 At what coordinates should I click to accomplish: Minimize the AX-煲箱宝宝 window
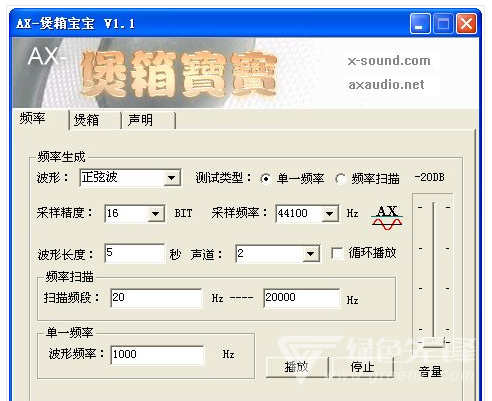(420, 24)
